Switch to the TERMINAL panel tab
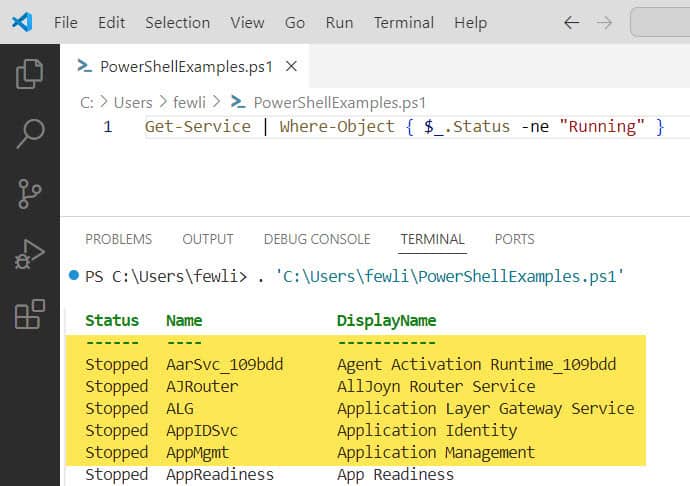This screenshot has height=486, width=690. 432,239
